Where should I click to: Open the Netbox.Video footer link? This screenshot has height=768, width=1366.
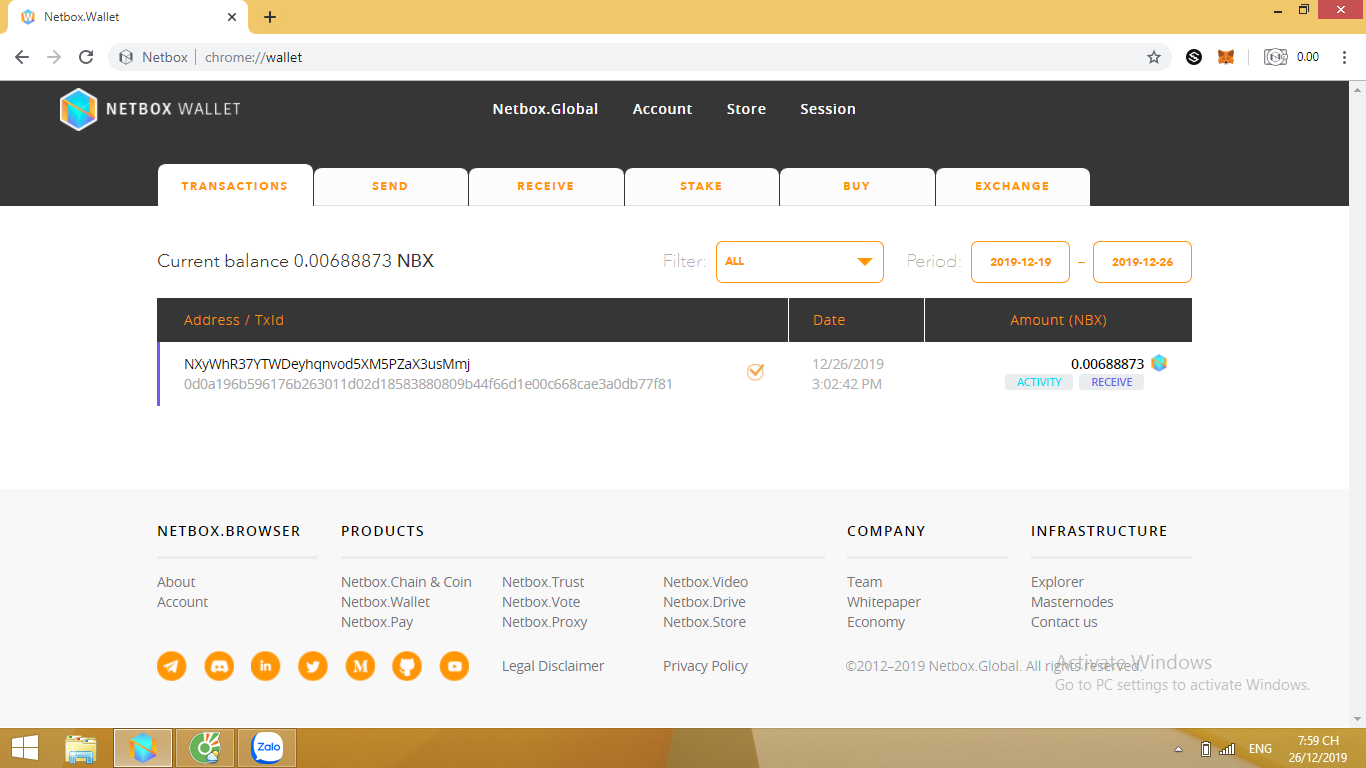pos(705,582)
